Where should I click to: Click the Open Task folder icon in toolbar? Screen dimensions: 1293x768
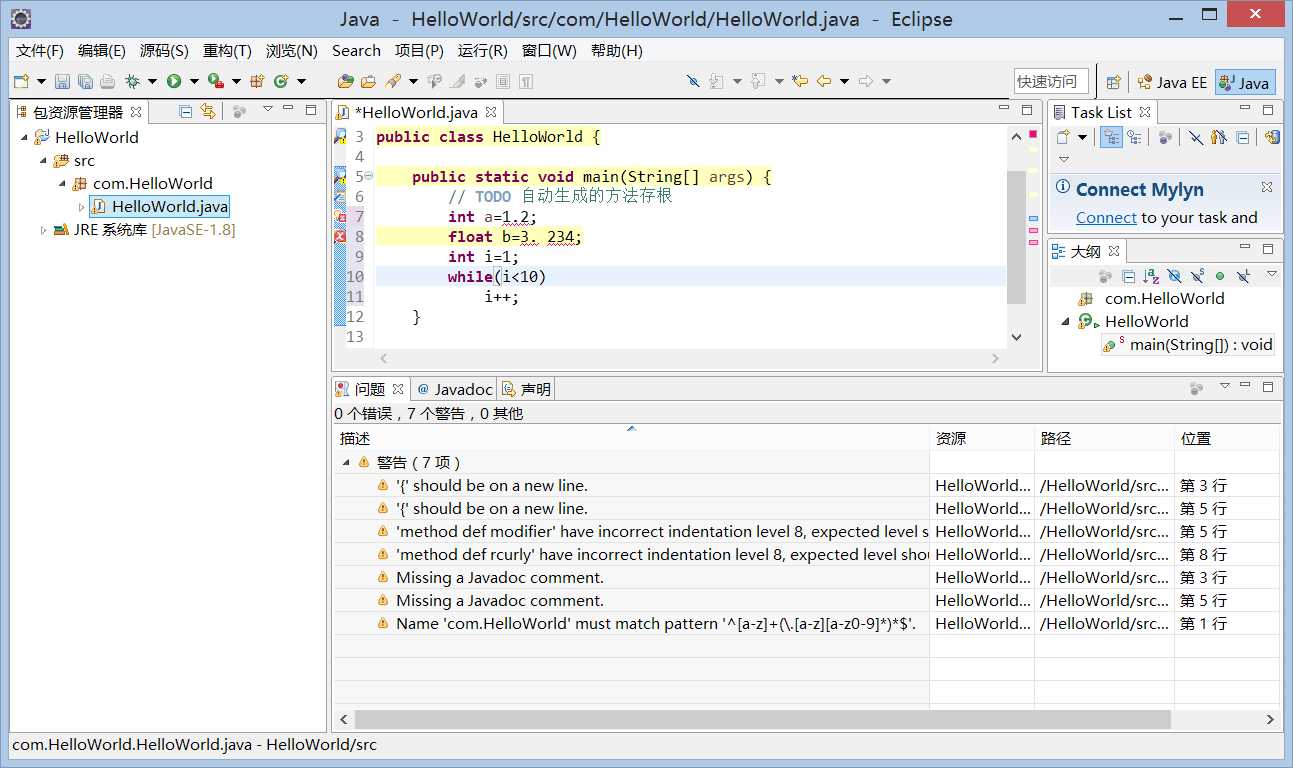coord(368,81)
